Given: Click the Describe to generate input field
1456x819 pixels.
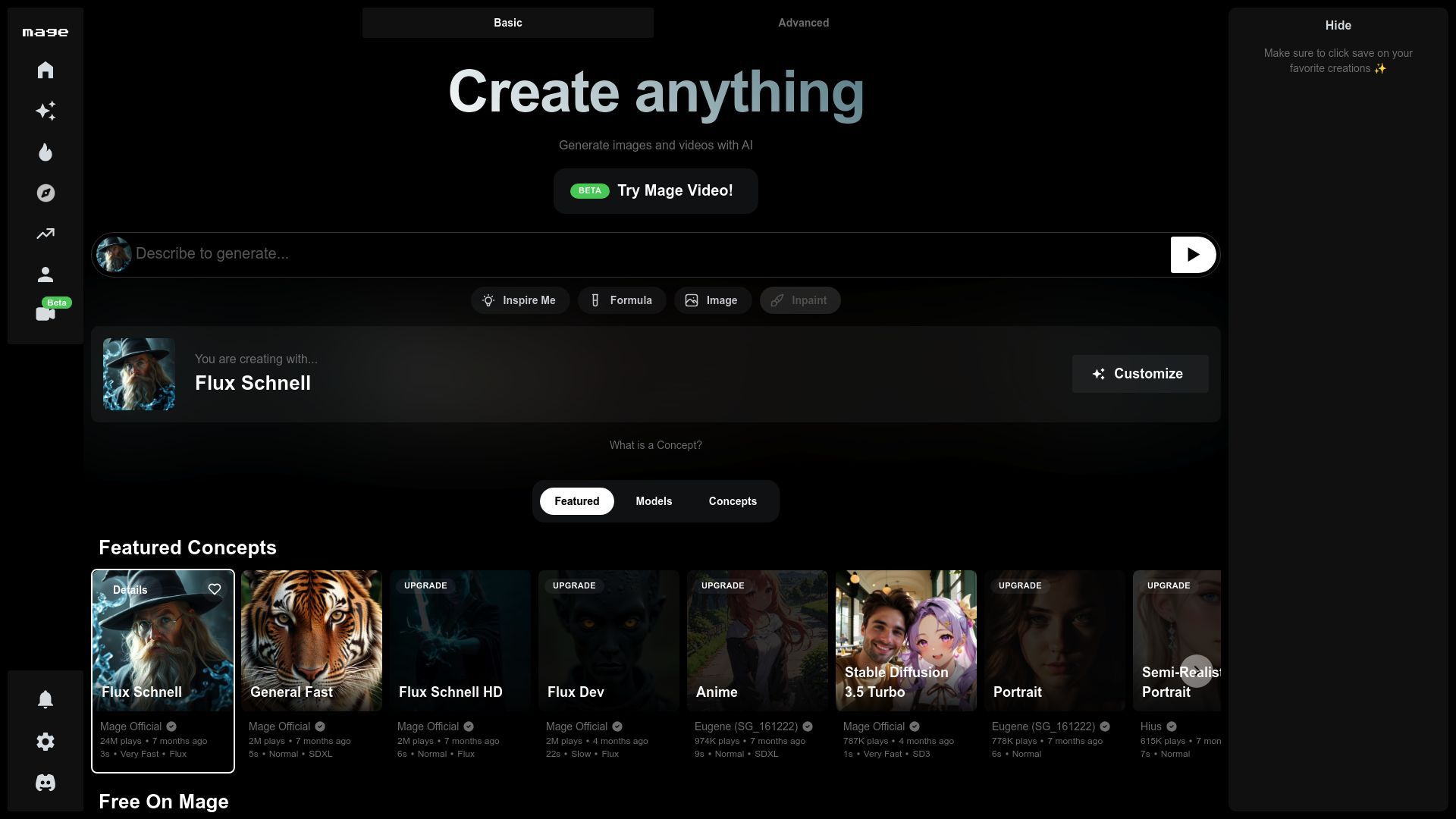Looking at the screenshot, I should (645, 254).
